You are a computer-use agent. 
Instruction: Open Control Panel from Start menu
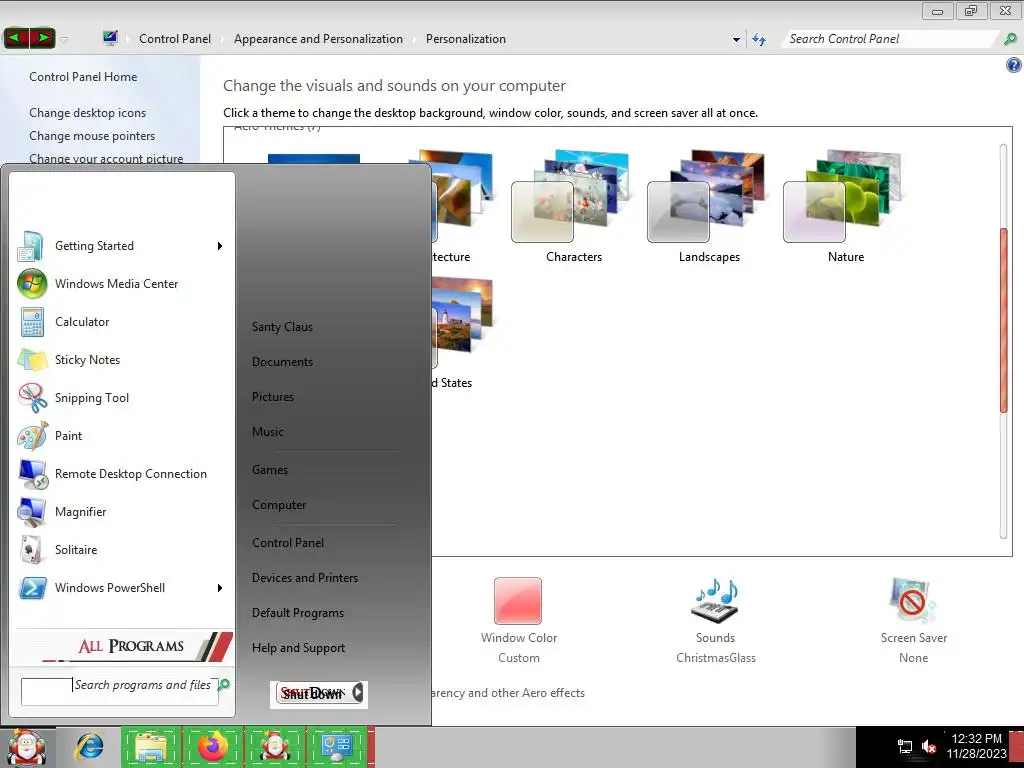pyautogui.click(x=288, y=543)
